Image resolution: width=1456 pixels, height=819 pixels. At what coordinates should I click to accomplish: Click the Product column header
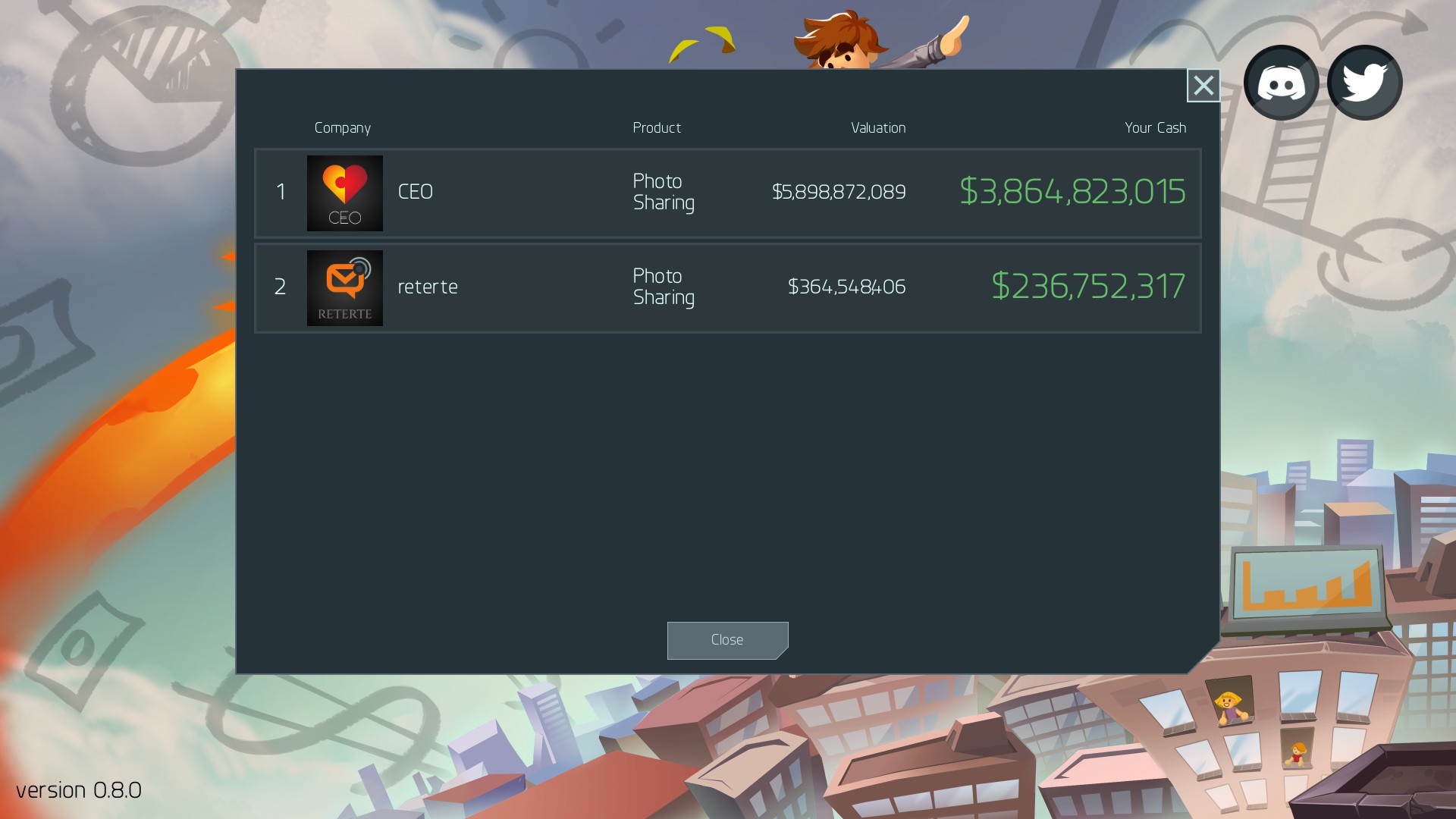(x=657, y=128)
